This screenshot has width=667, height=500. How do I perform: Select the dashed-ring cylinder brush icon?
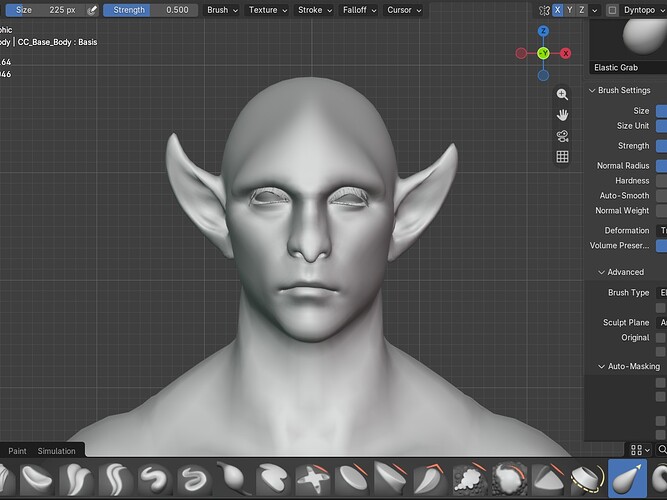(587, 479)
